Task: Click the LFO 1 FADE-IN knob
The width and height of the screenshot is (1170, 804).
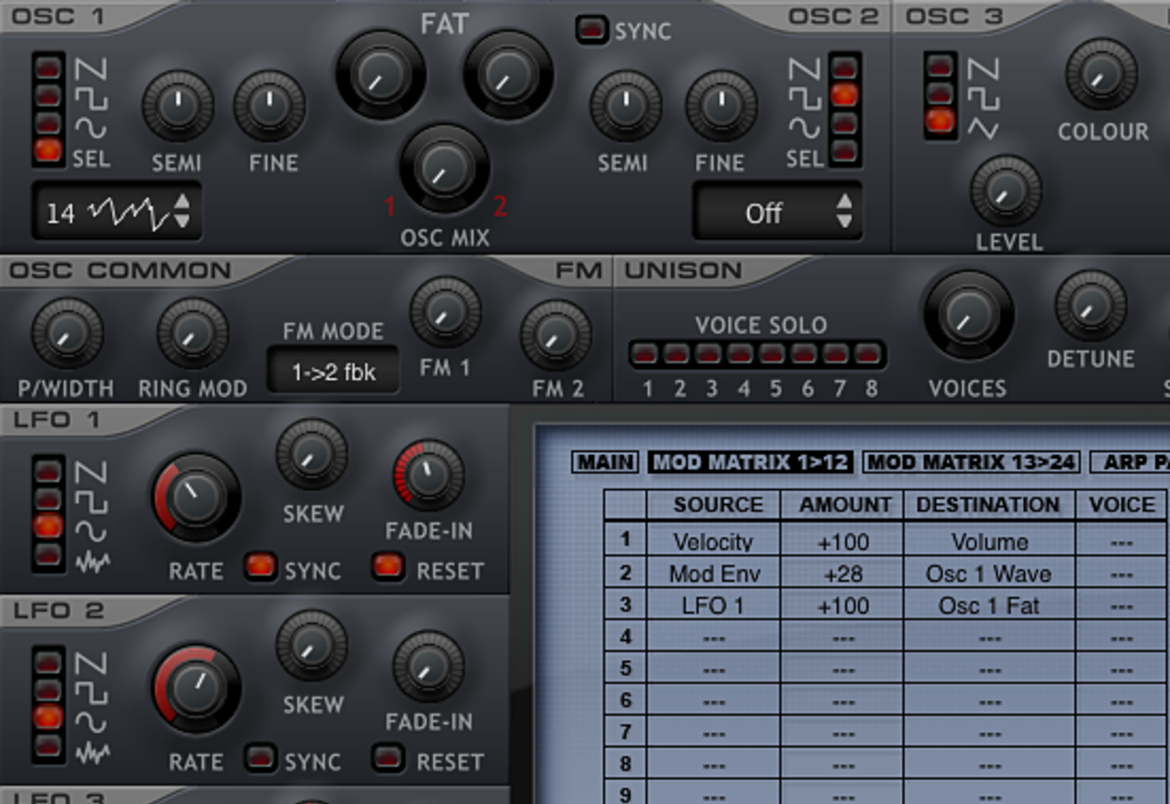Action: [428, 476]
